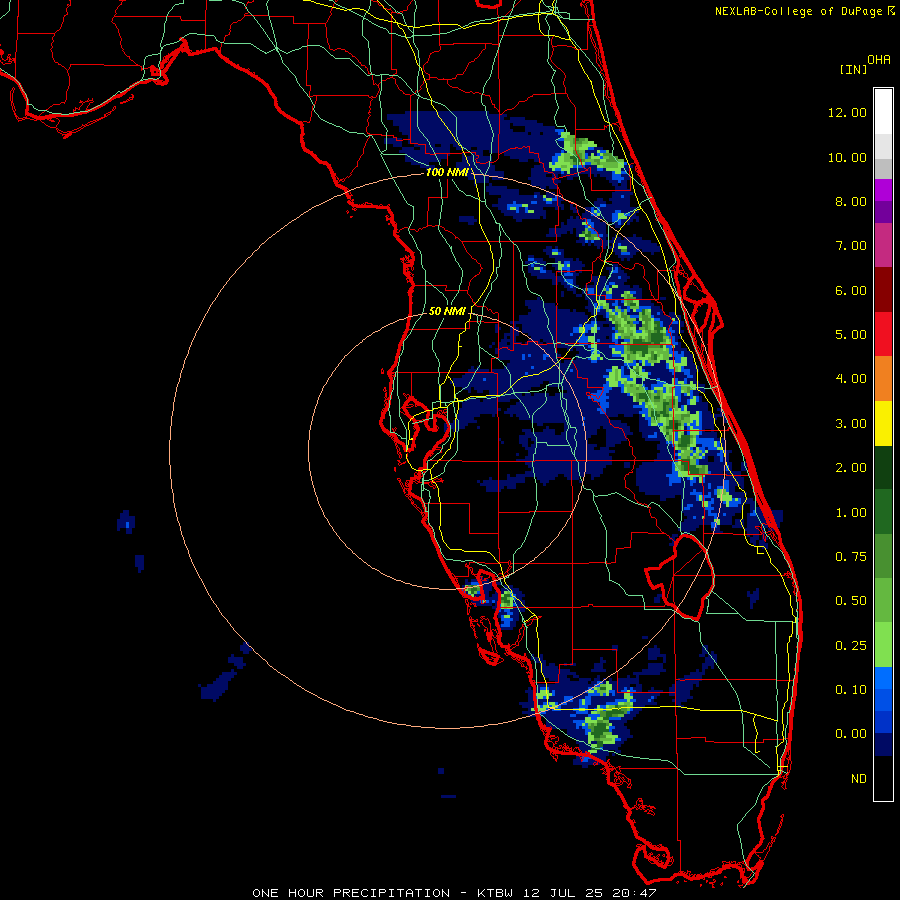This screenshot has width=900, height=900.
Task: Click the 5.00 legend value
Action: [850, 335]
